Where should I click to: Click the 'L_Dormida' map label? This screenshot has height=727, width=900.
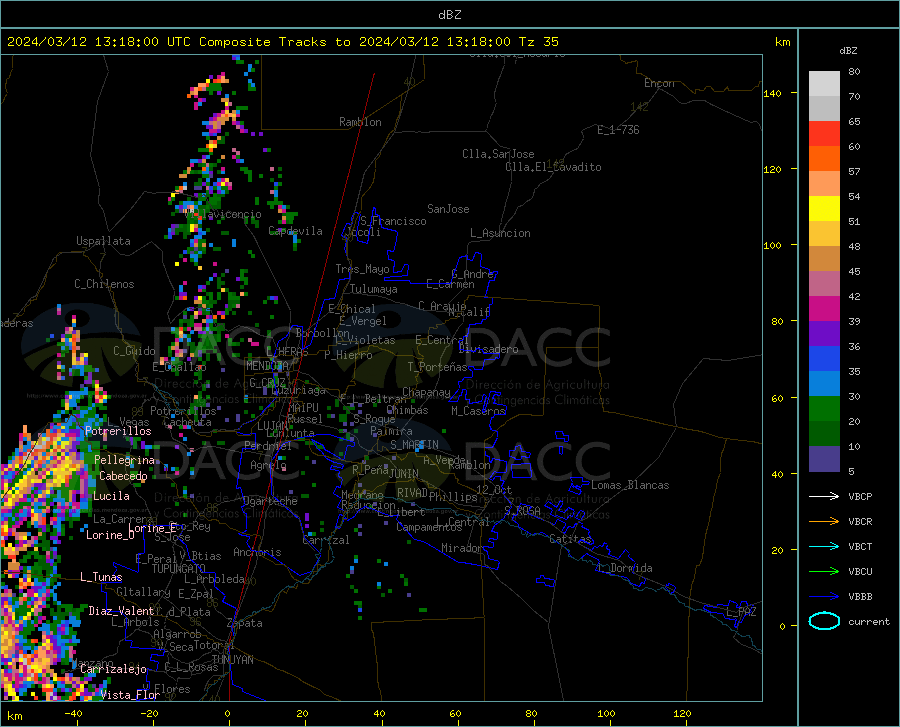[625, 568]
